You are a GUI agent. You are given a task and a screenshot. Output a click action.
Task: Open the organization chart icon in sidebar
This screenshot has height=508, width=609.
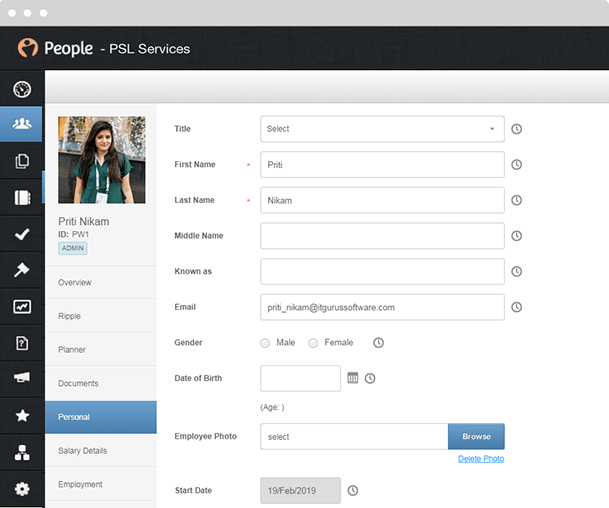(22, 452)
